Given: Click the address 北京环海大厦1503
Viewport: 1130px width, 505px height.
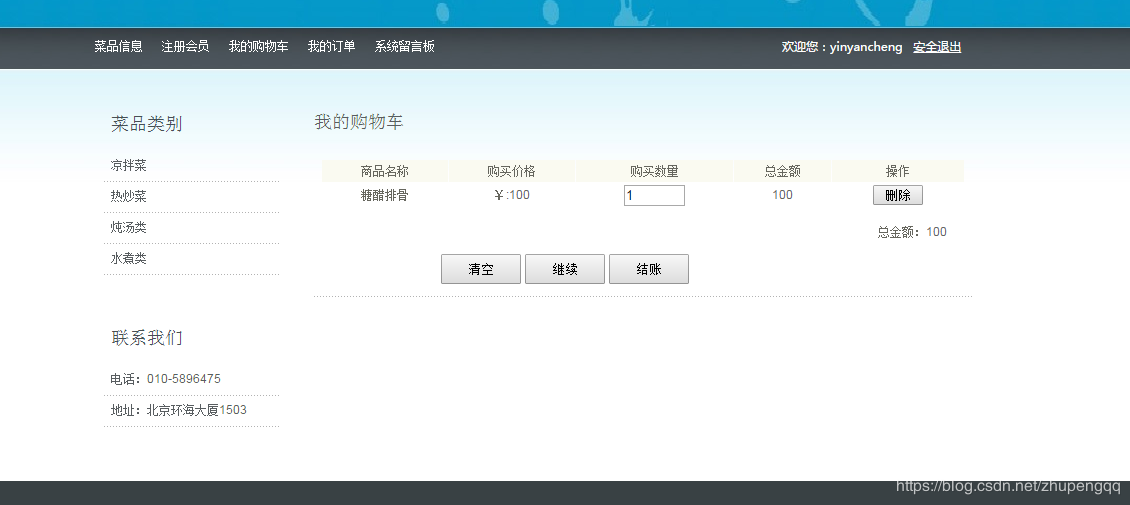Looking at the screenshot, I should tap(197, 410).
